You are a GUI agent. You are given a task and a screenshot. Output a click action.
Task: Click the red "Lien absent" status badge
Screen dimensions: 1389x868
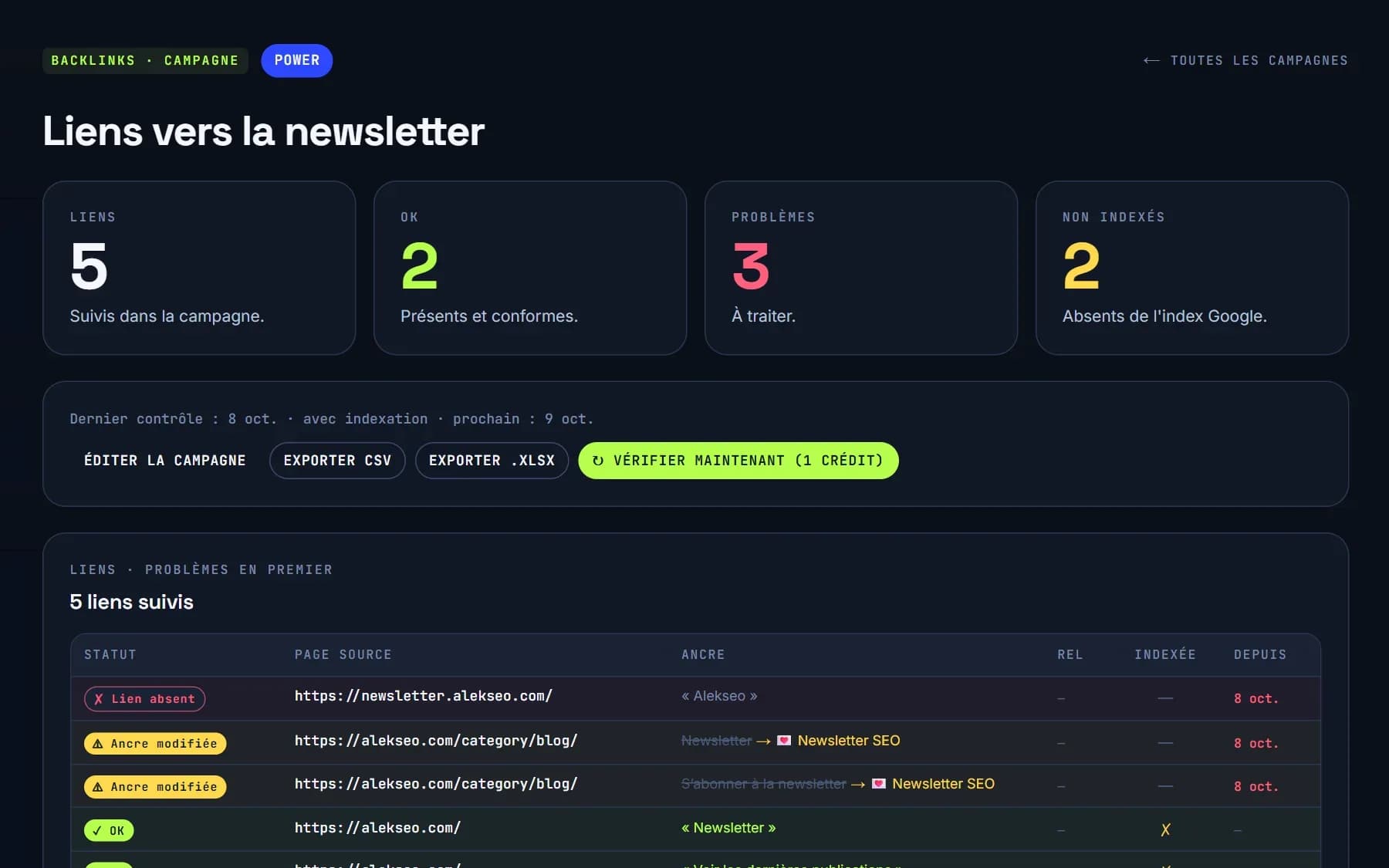[145, 699]
